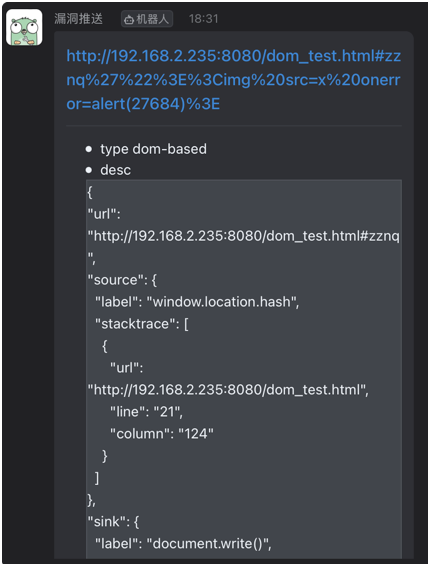Screen dimensions: 428x564
Task: Click the "column": "124" entry
Action: tap(162, 434)
